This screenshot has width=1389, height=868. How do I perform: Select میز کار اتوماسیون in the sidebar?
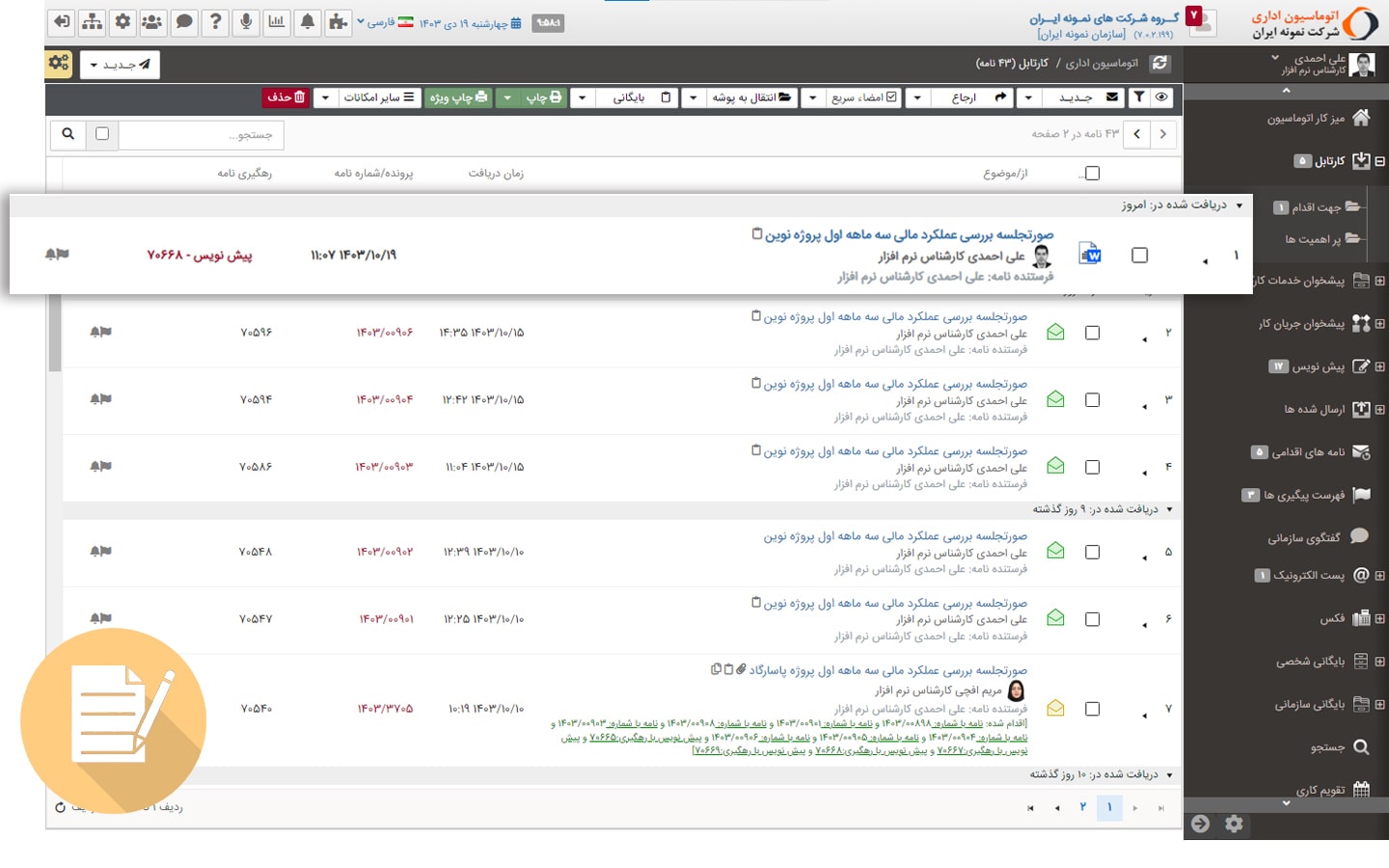[x=1305, y=119]
